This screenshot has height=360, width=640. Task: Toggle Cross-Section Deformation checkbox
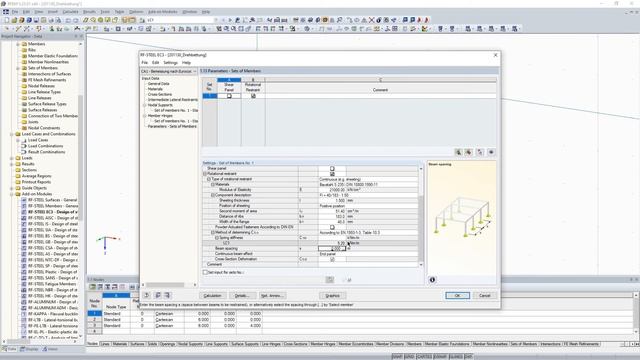coord(332,259)
